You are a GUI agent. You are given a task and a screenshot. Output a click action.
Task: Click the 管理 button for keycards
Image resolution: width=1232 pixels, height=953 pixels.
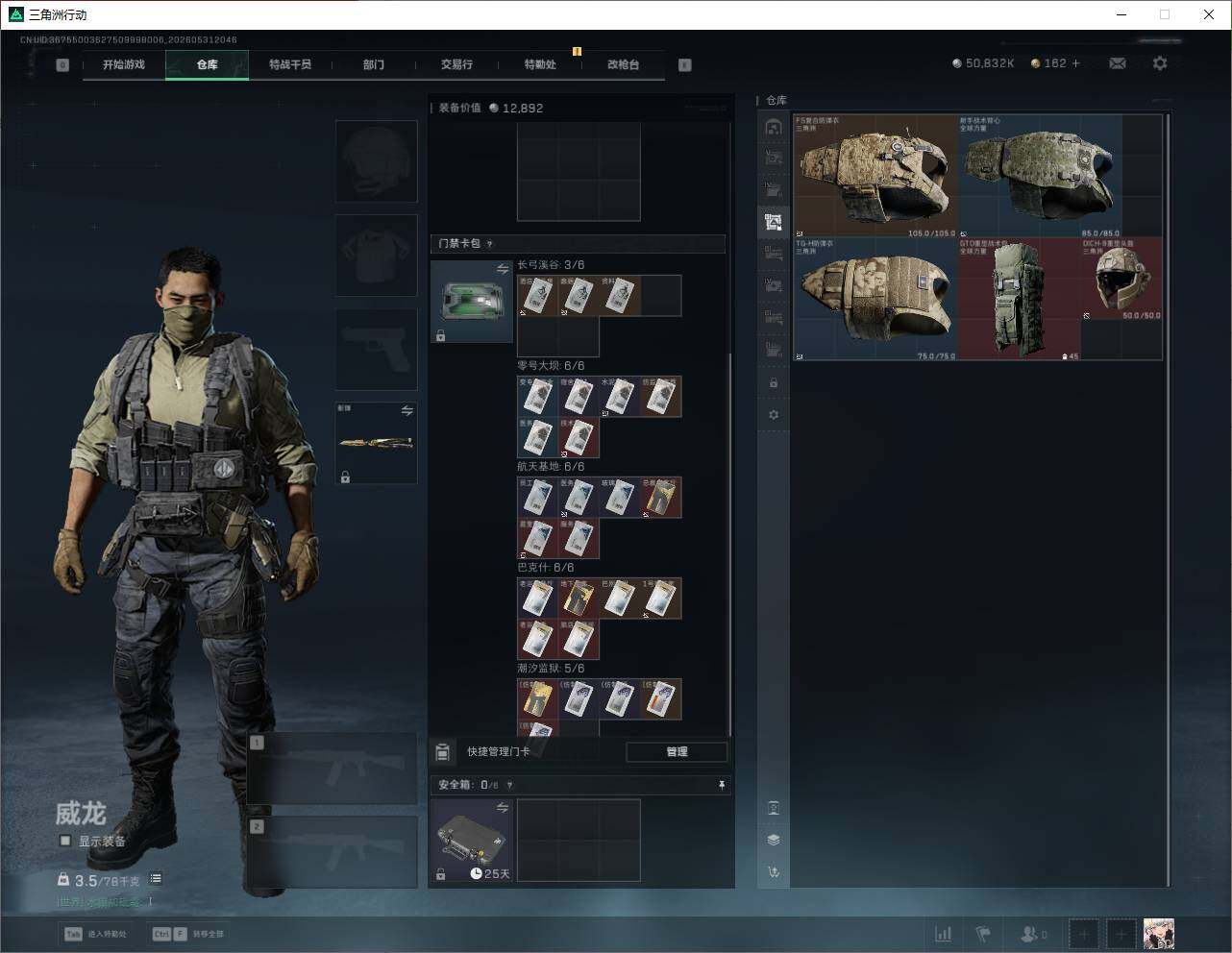click(x=677, y=751)
